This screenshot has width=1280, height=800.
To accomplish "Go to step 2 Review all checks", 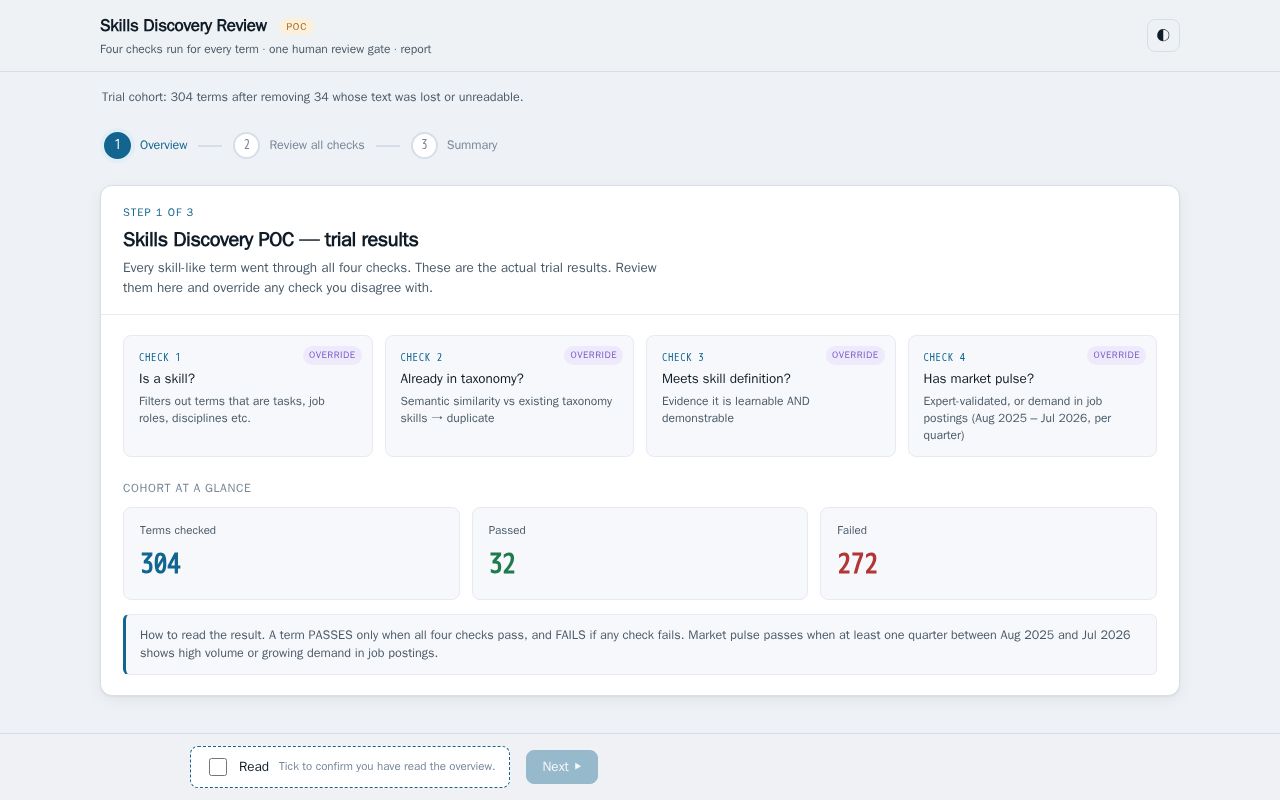I will pyautogui.click(x=299, y=145).
